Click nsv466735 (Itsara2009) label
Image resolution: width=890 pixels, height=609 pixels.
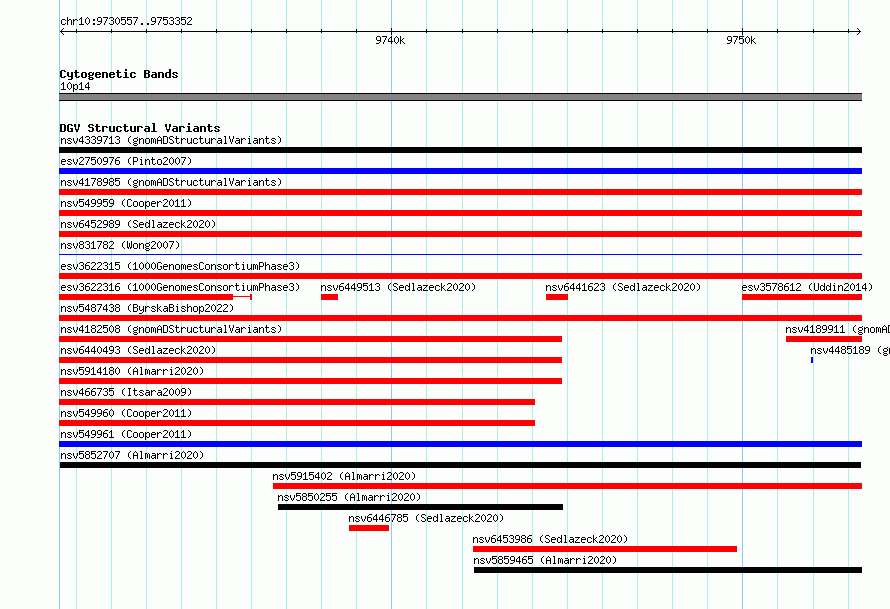(126, 392)
